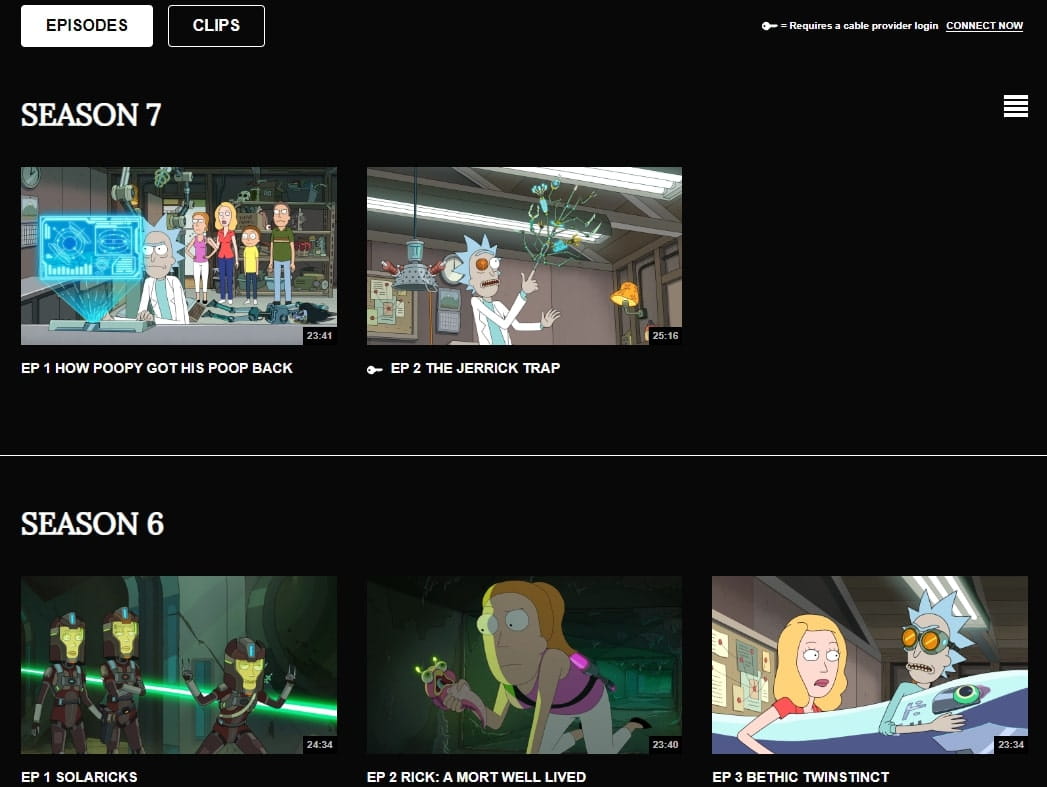Play the Solaricks episode thumbnail
The width and height of the screenshot is (1047, 787).
(x=179, y=664)
